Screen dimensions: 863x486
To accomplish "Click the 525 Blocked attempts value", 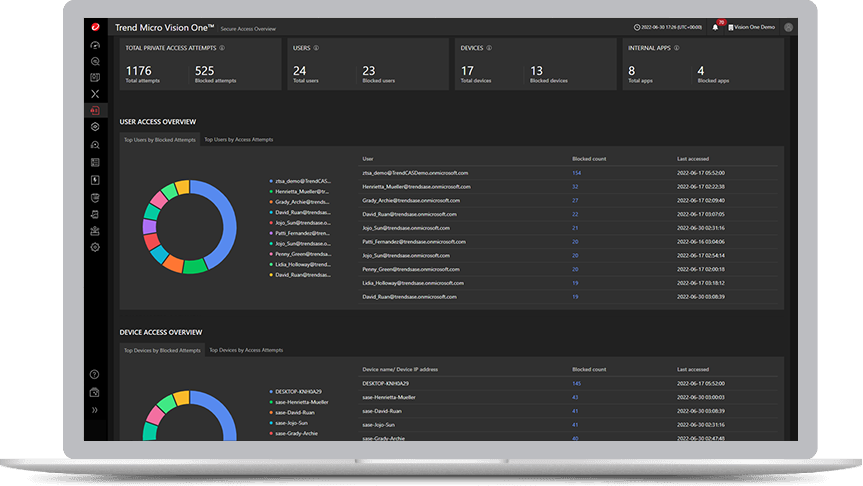I will tap(204, 71).
